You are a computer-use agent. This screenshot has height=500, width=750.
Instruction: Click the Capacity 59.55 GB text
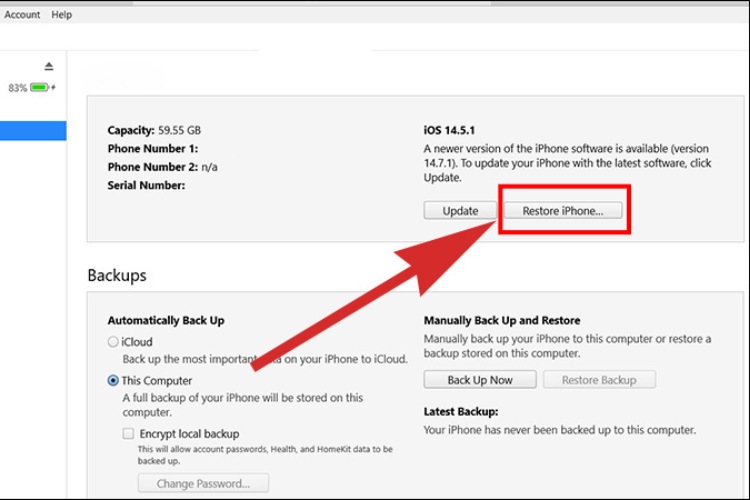[153, 130]
